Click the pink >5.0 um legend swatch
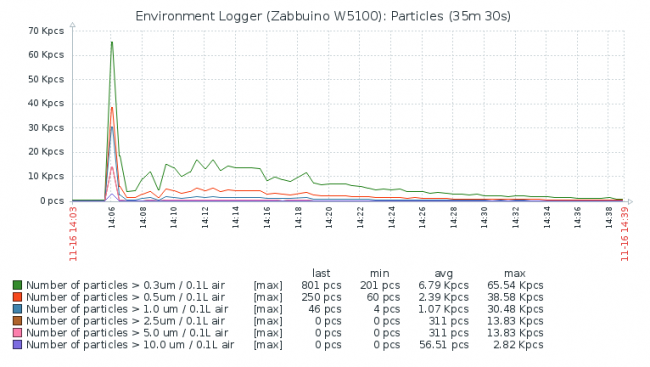Viewport: 650px width, 367px height. [x=17, y=333]
